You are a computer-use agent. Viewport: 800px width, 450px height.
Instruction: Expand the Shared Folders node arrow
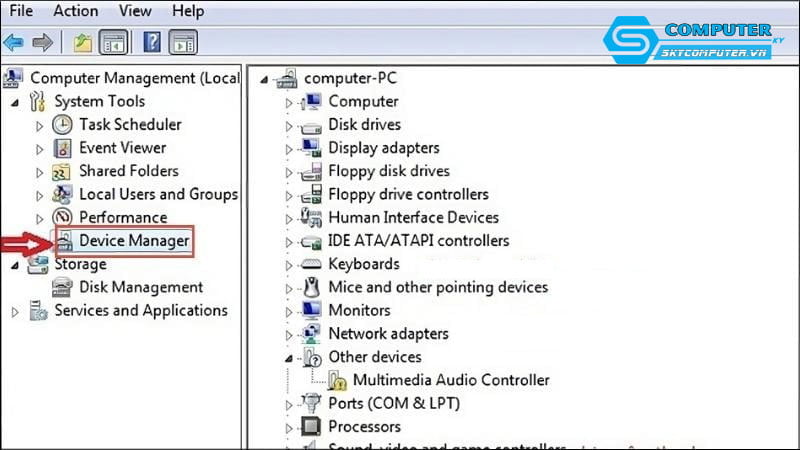click(39, 172)
